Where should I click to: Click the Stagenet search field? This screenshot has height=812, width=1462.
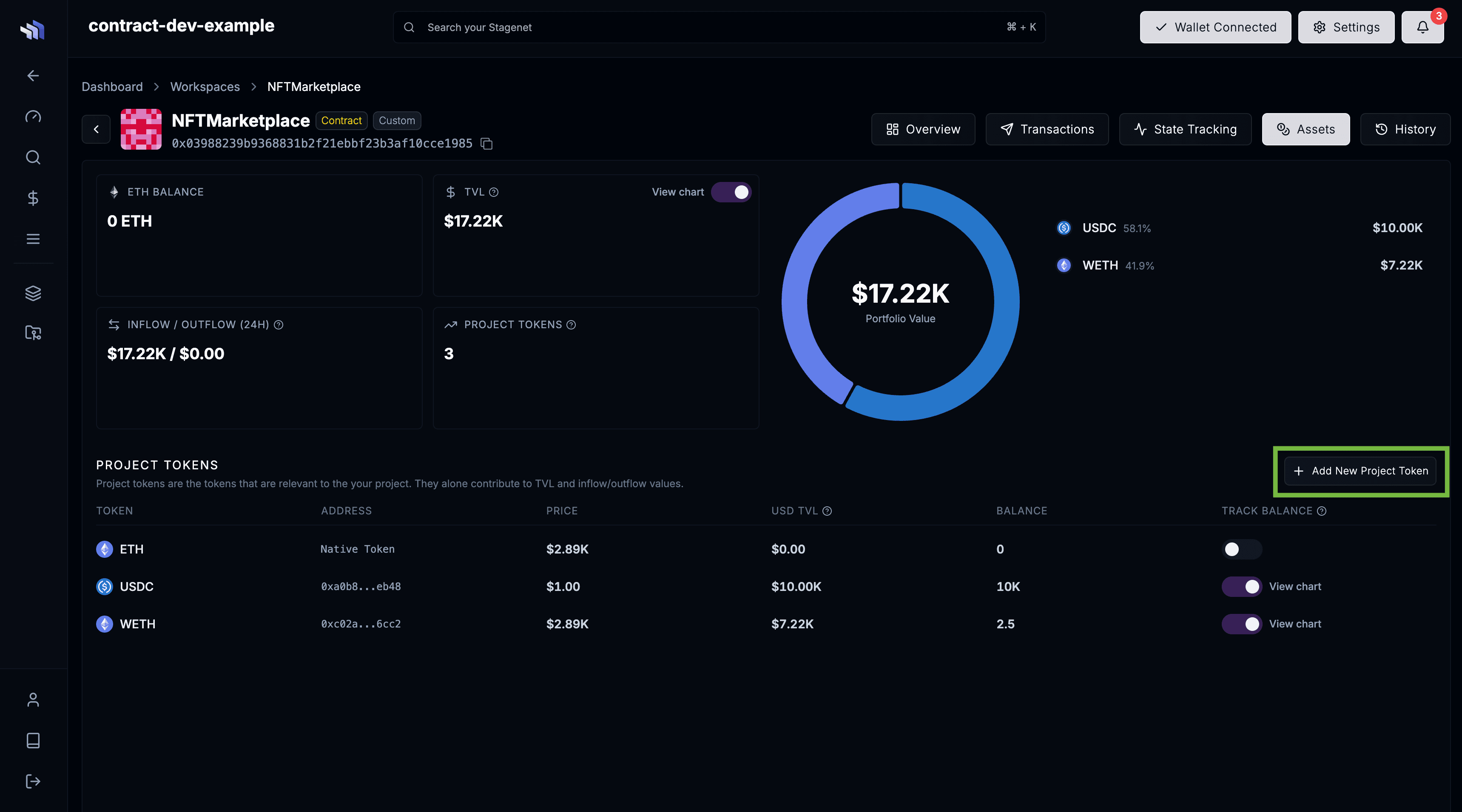coord(718,27)
